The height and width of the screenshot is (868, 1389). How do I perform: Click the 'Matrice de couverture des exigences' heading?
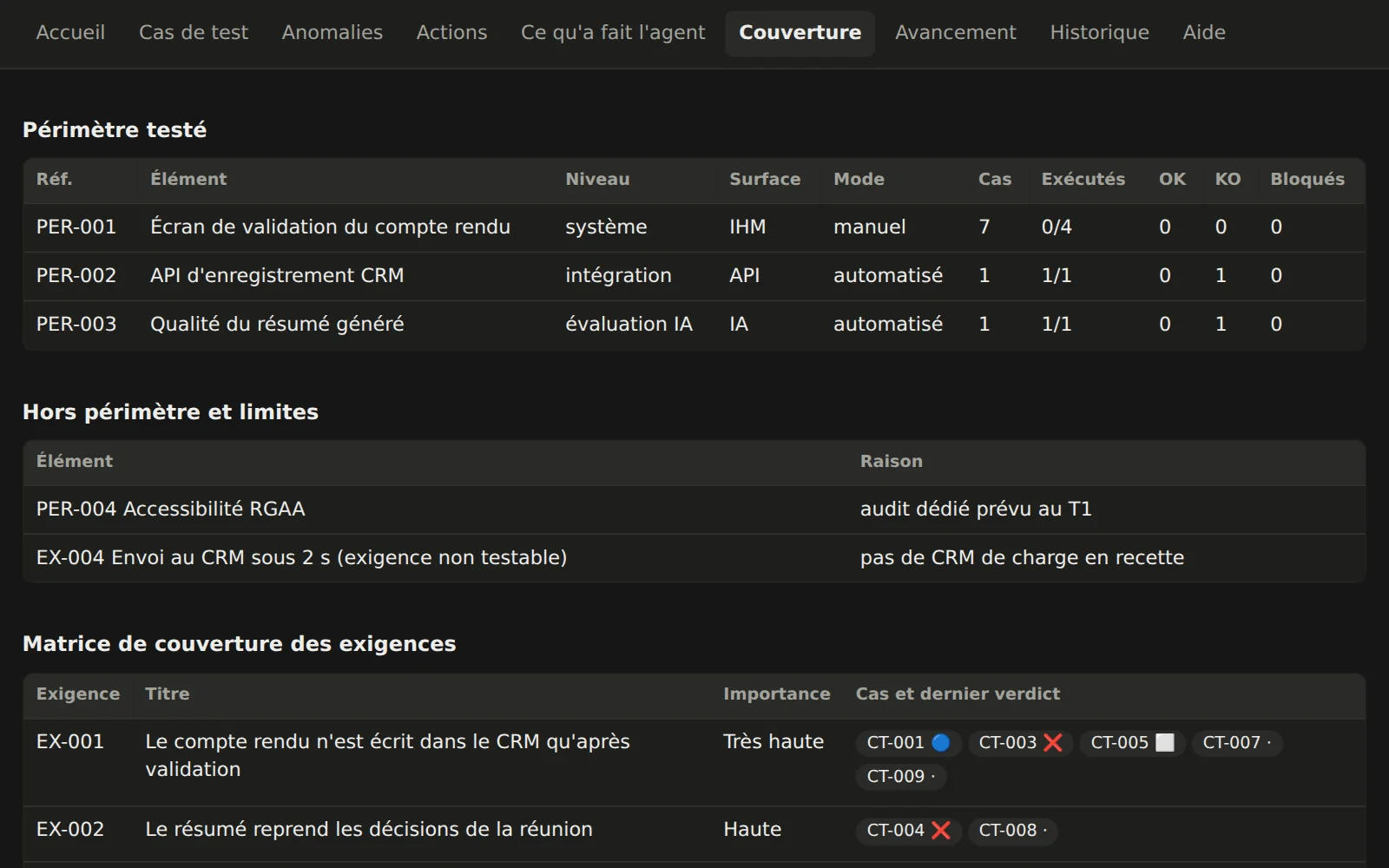pyautogui.click(x=239, y=644)
